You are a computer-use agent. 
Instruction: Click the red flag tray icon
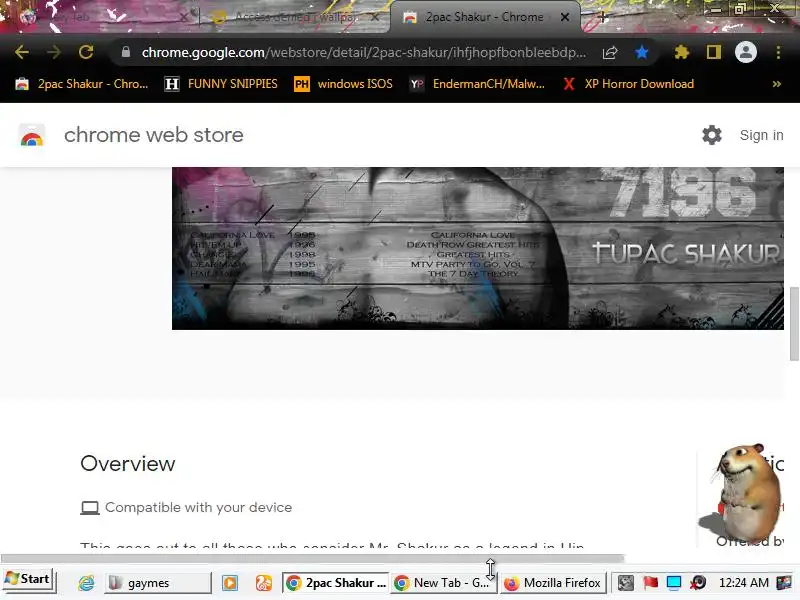(x=650, y=582)
